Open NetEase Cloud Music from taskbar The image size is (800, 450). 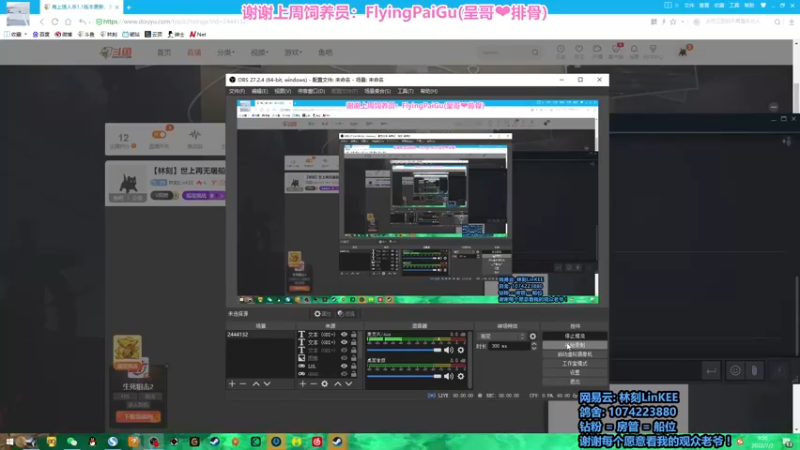point(317,441)
